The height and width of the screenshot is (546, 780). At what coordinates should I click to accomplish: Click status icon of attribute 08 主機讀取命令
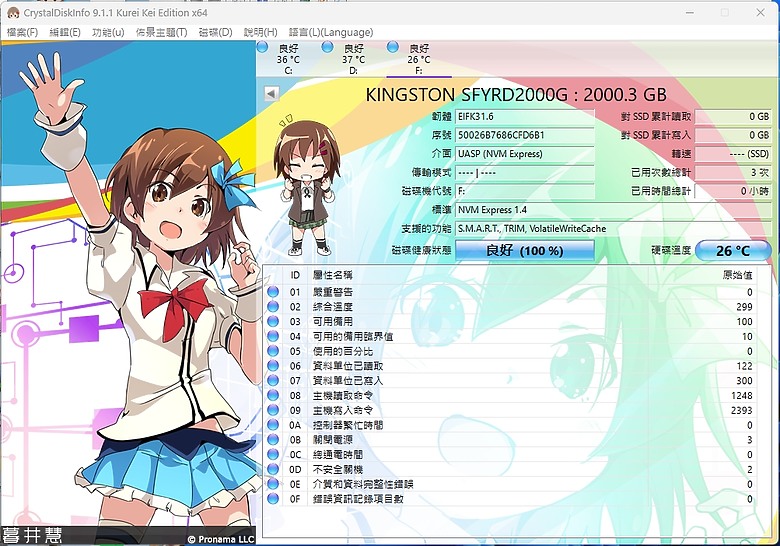pyautogui.click(x=273, y=395)
